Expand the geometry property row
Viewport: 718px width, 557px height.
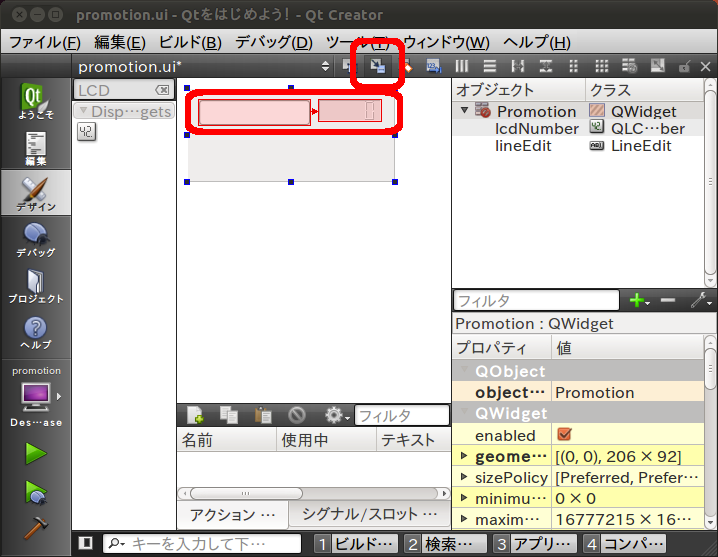click(462, 456)
